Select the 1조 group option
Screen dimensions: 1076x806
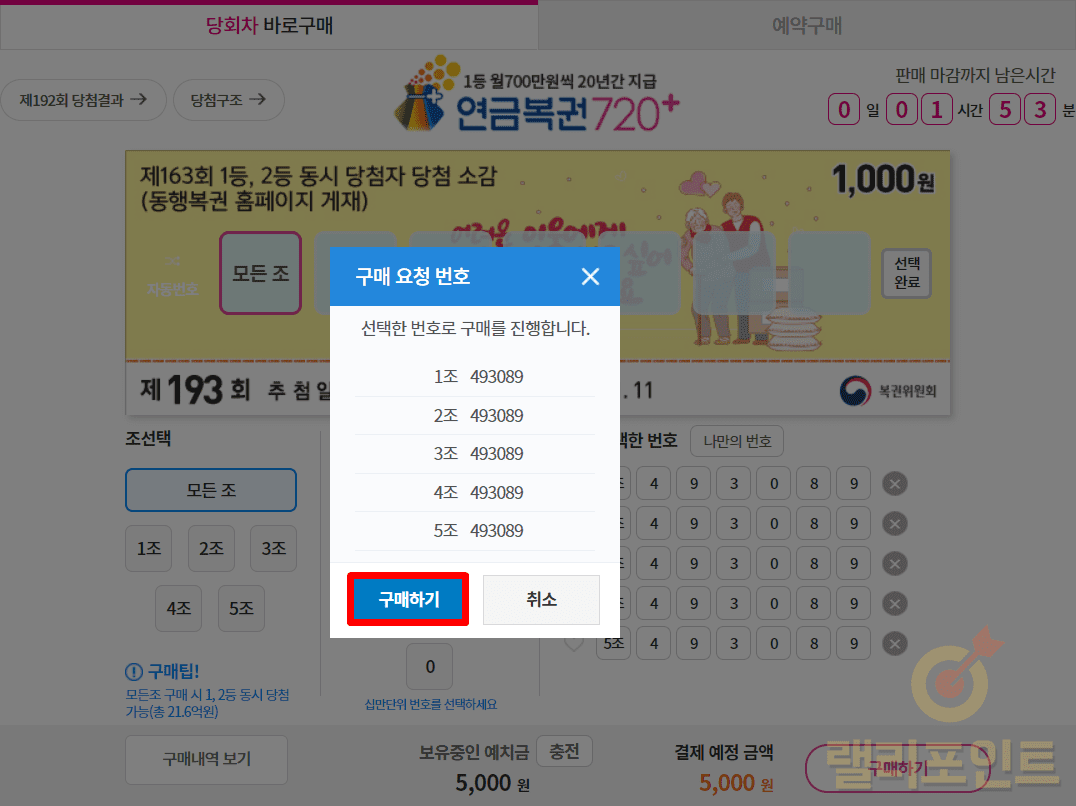pos(149,548)
